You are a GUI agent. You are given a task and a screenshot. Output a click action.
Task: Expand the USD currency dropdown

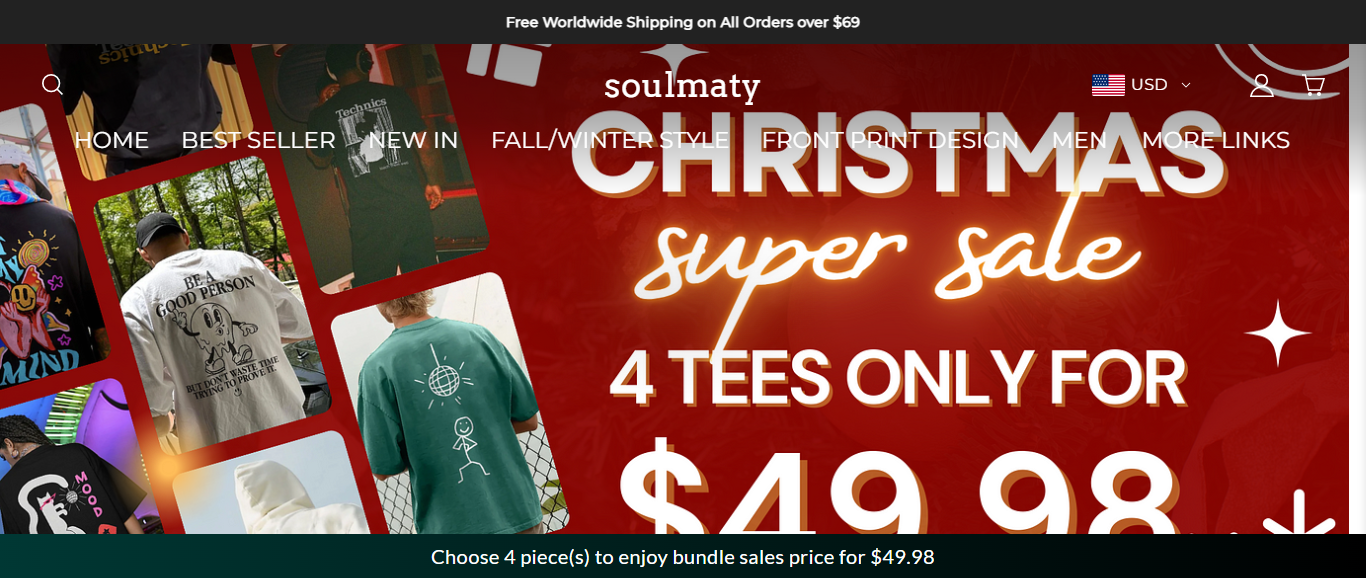(x=1141, y=85)
